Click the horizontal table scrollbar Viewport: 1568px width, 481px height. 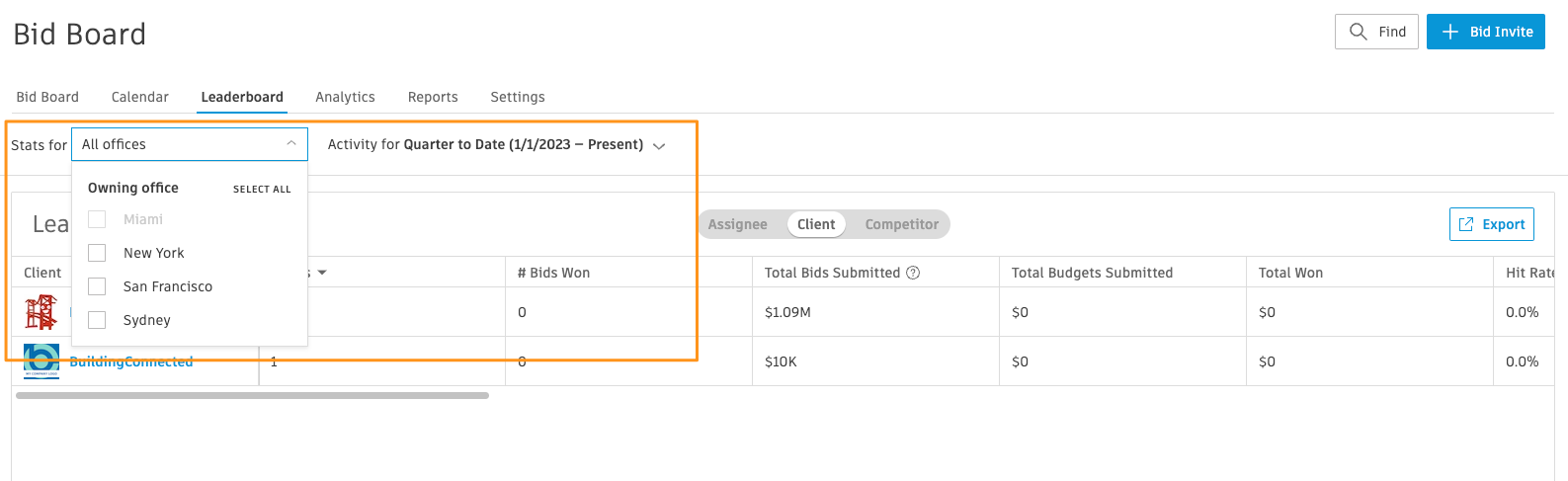click(x=252, y=395)
